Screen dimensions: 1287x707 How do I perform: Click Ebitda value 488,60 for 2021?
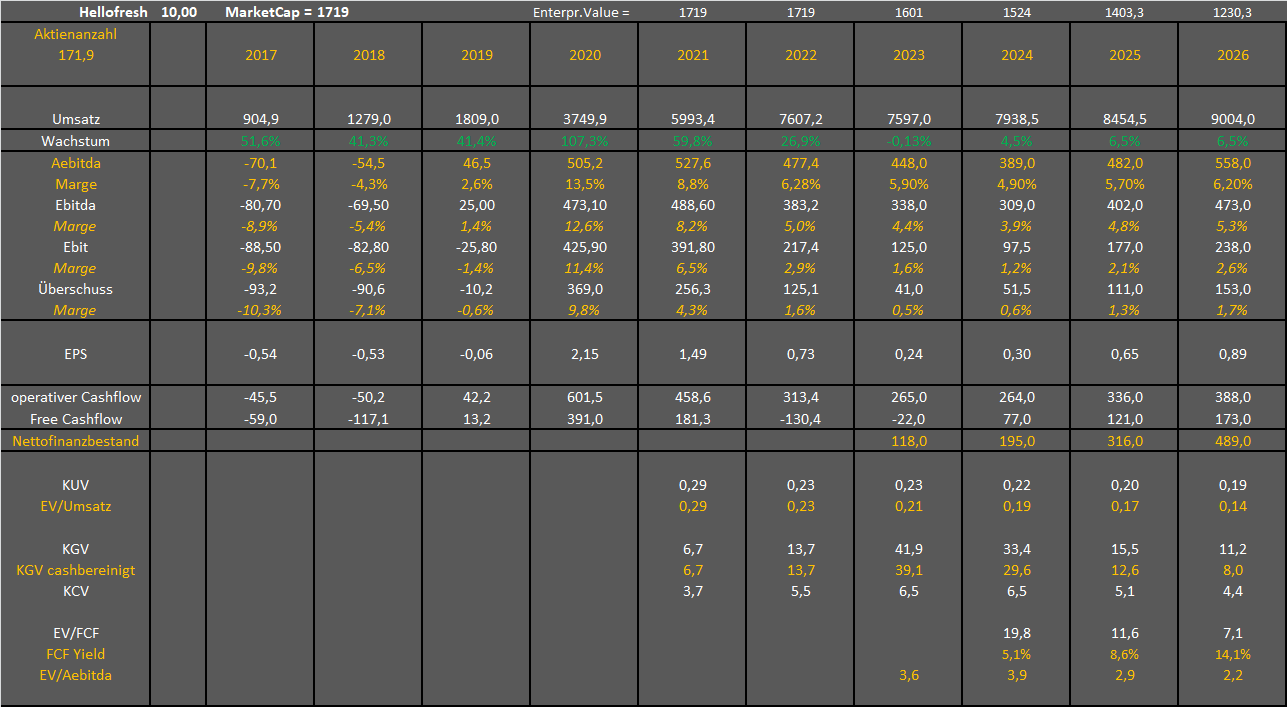coord(693,205)
